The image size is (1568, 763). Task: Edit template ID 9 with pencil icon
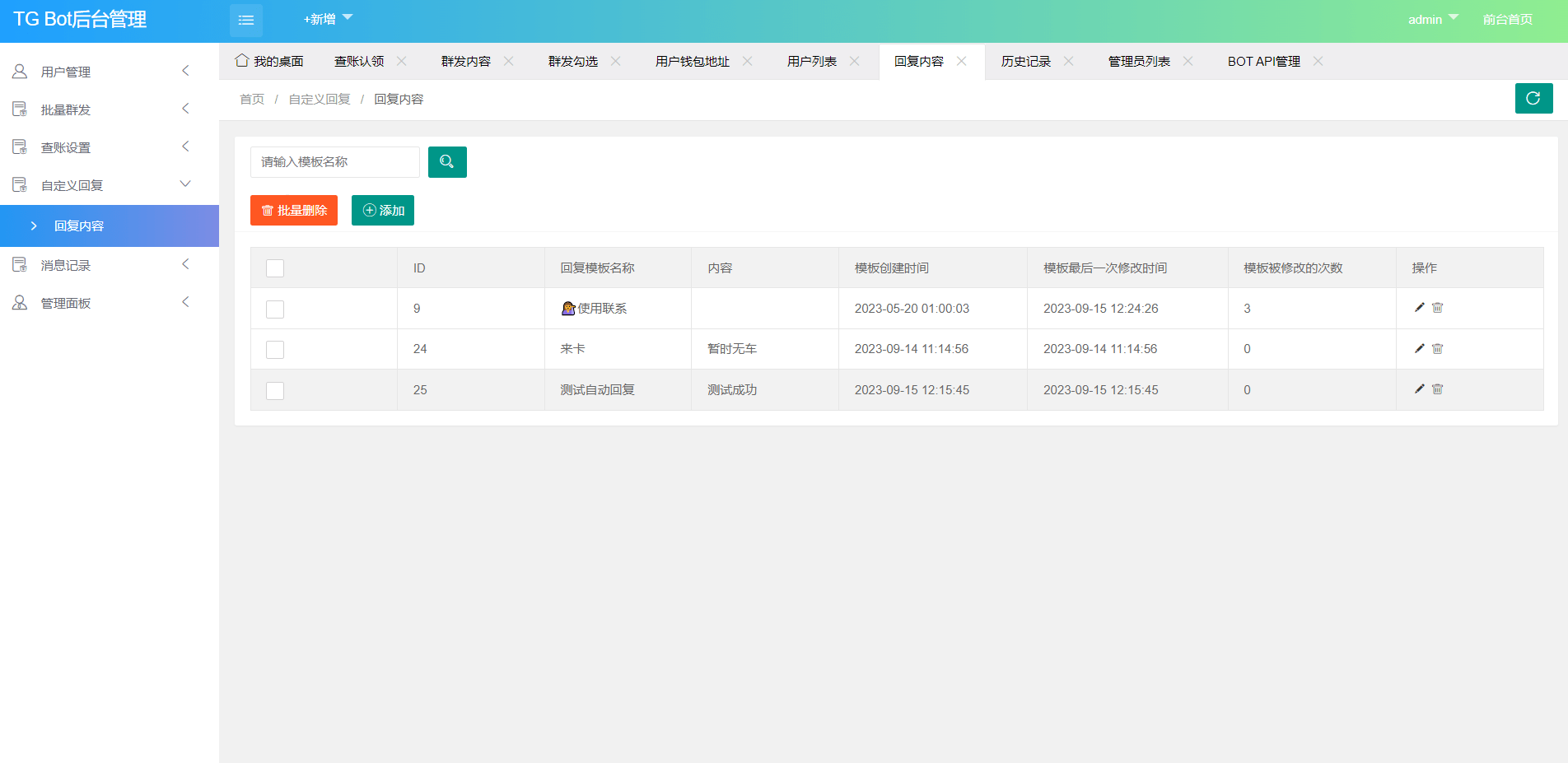tap(1419, 308)
